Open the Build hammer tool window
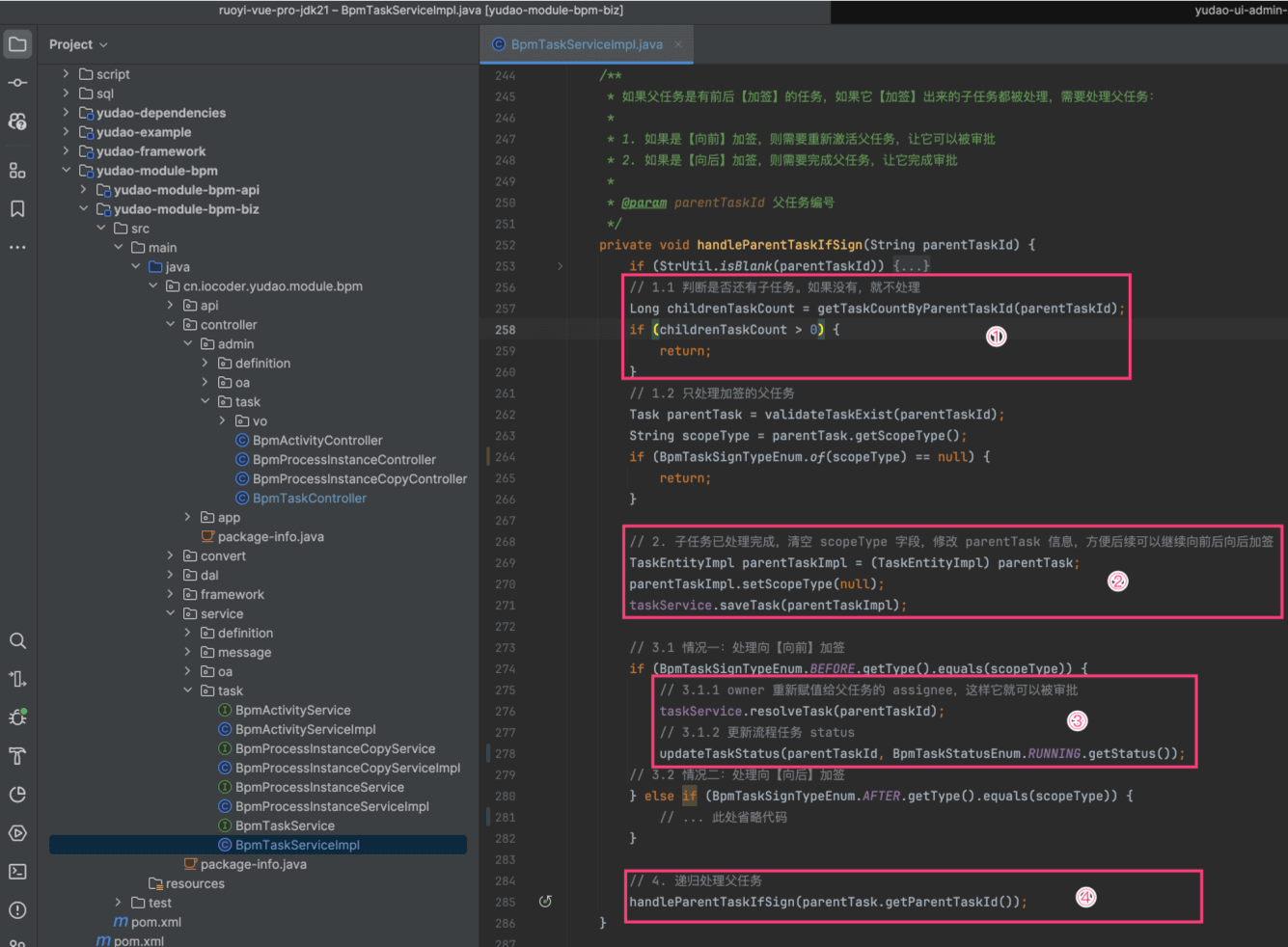 (x=17, y=756)
